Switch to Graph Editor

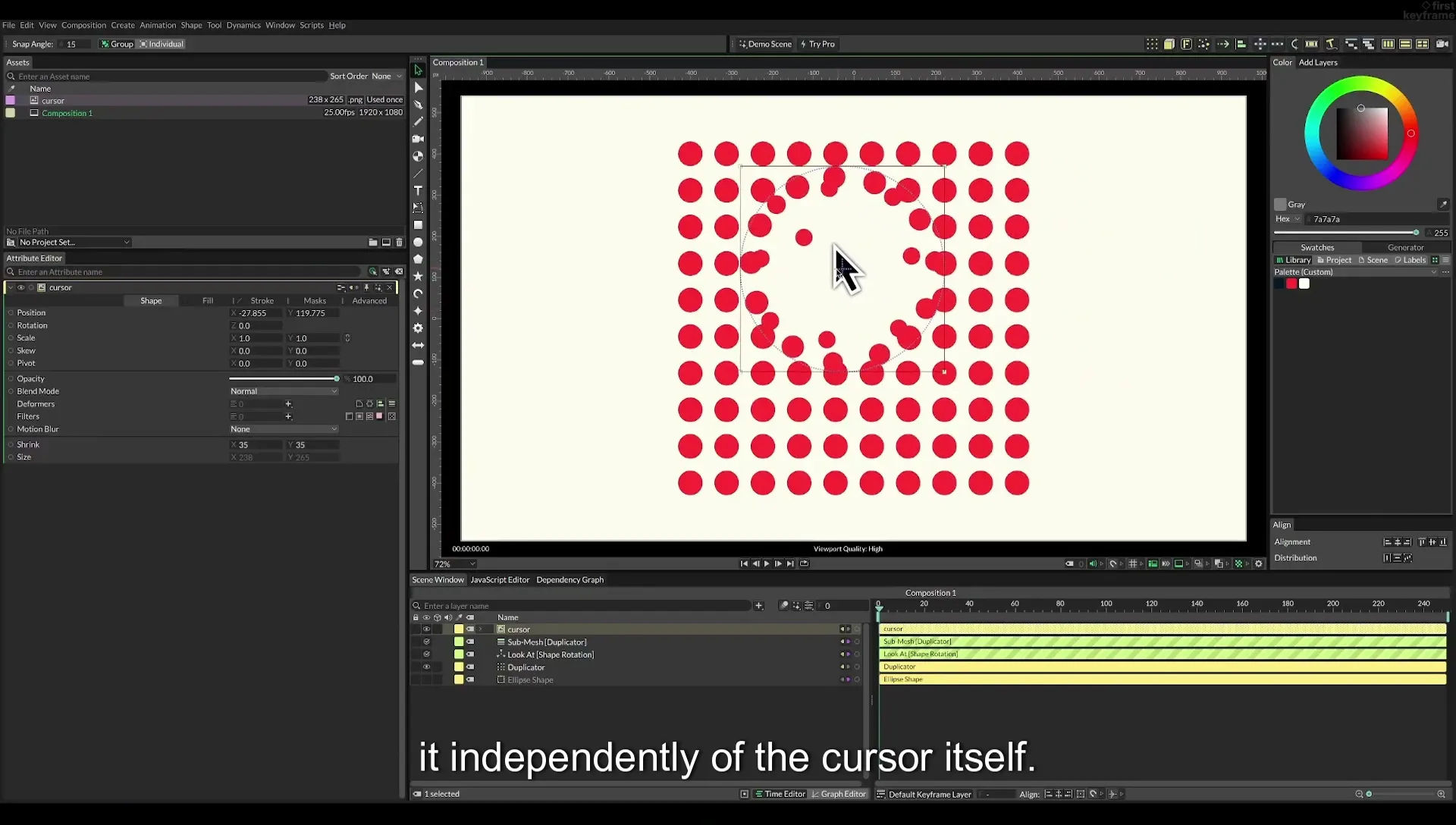(839, 794)
